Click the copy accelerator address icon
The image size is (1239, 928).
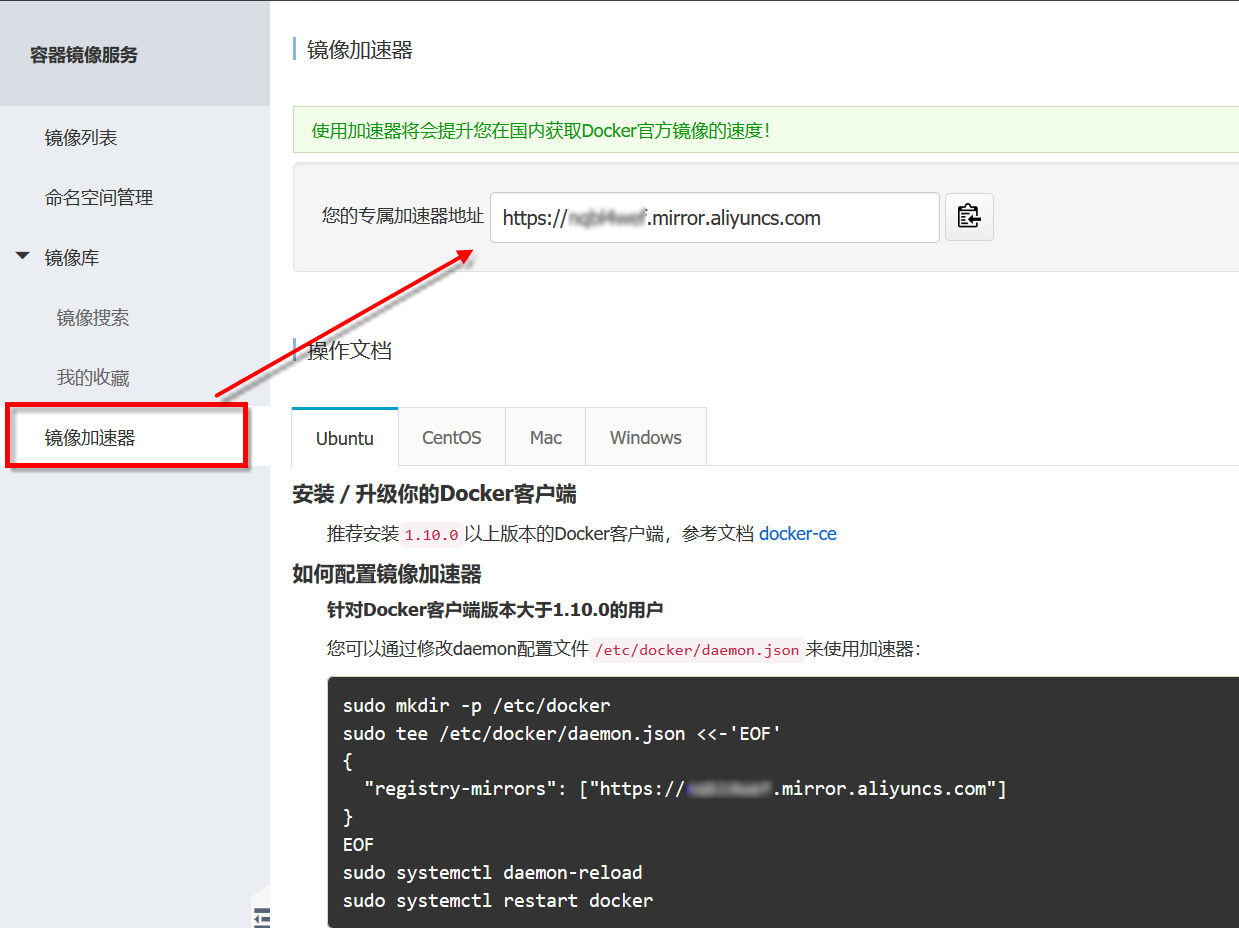969,217
